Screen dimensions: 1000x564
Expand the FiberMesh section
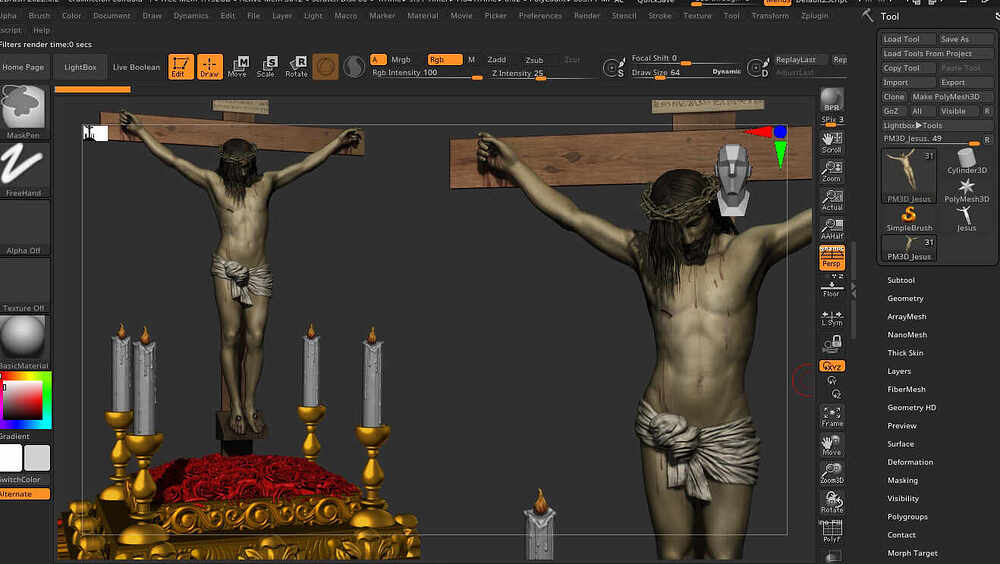(x=906, y=389)
